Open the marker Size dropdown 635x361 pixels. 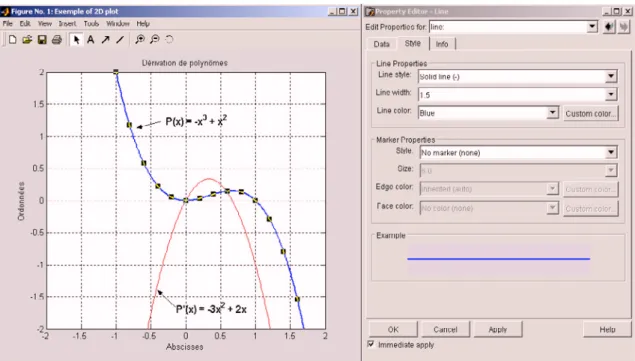[611, 170]
